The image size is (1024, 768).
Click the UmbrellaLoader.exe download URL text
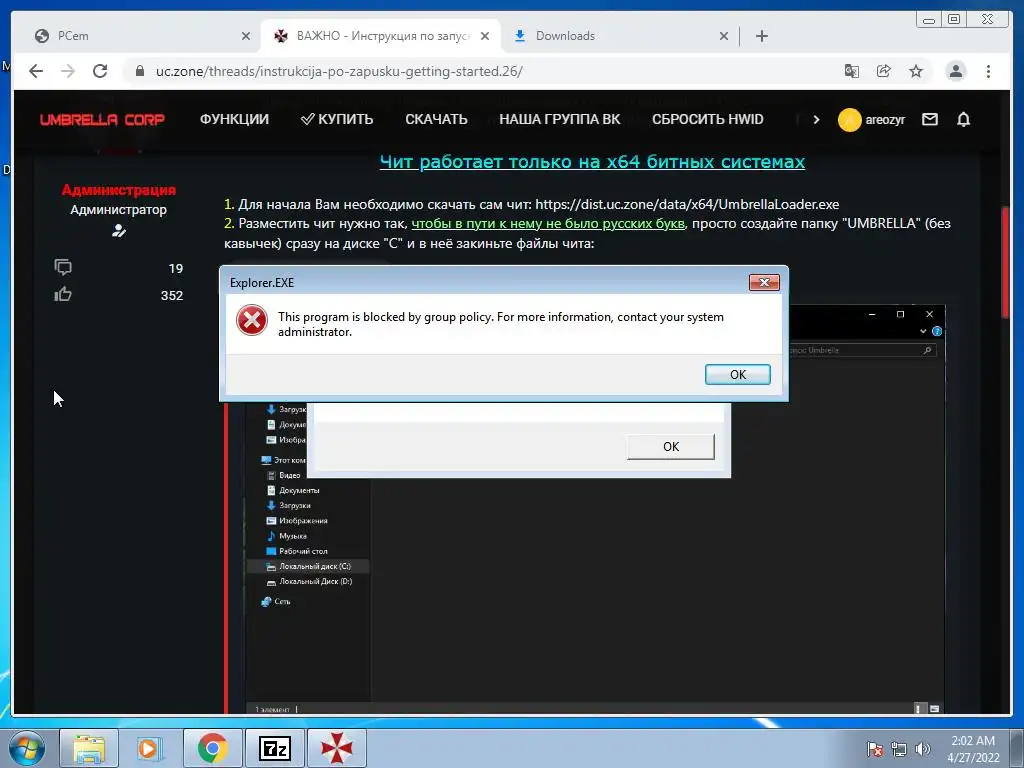click(687, 204)
